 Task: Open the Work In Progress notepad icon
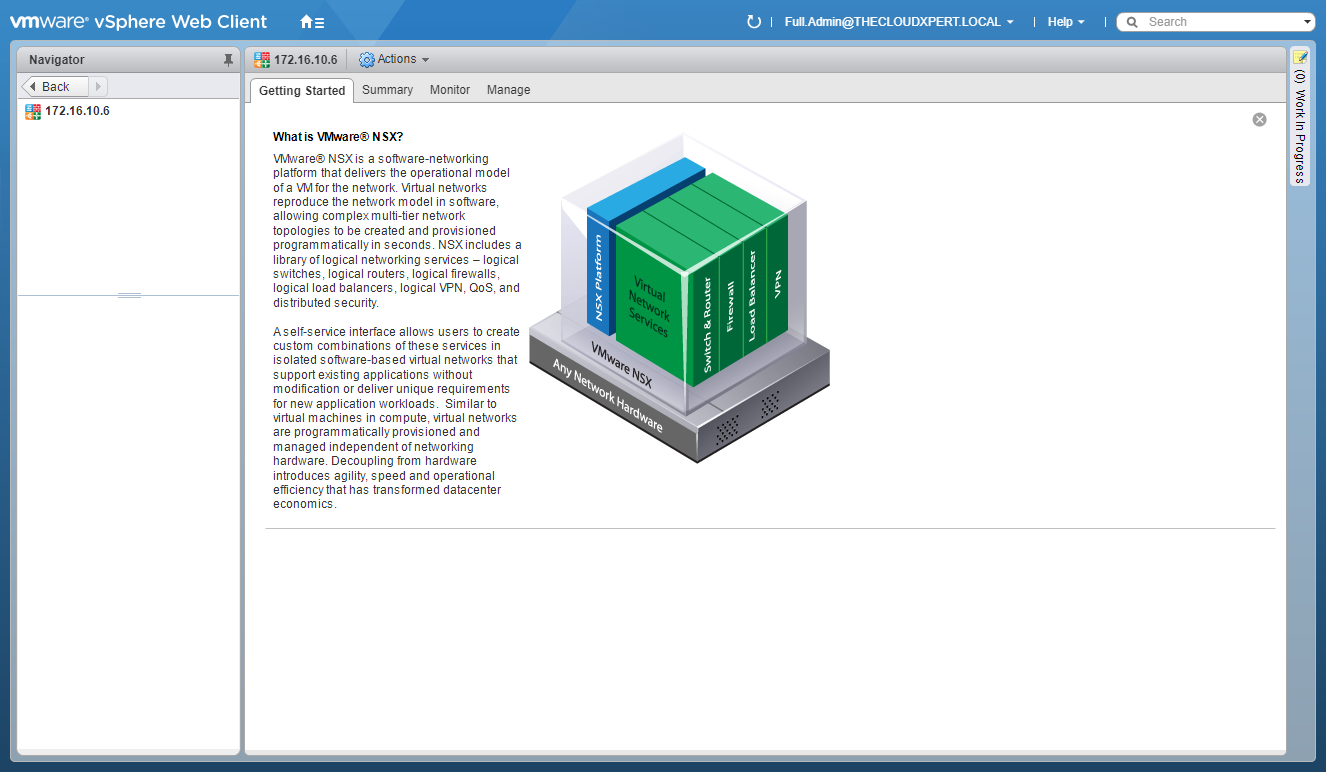tap(1300, 58)
